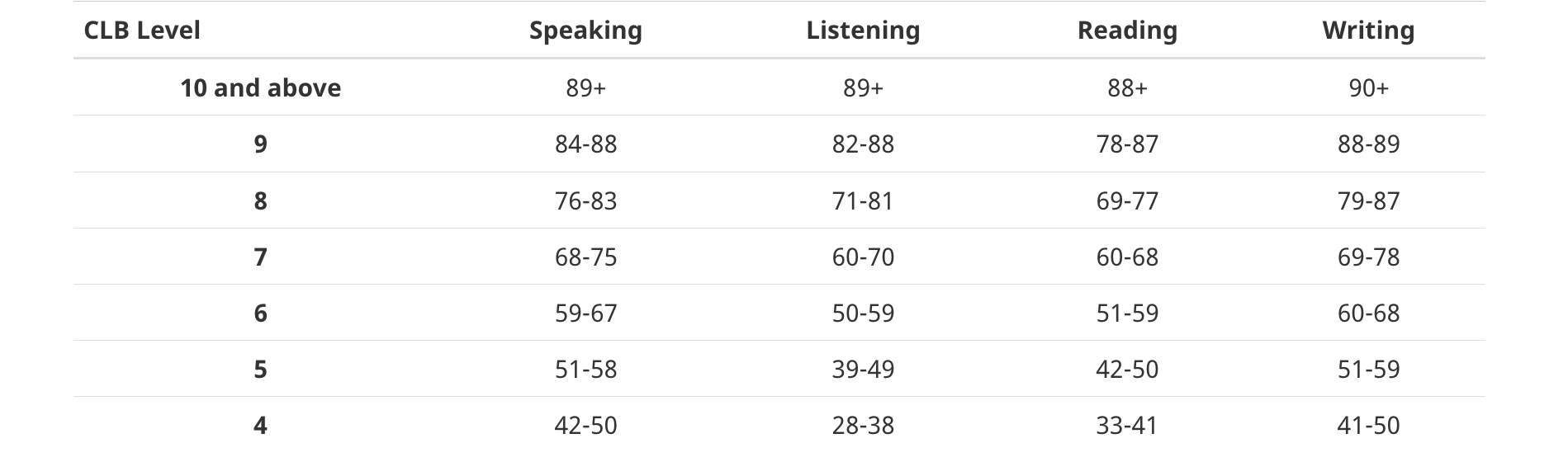Click the Reading column header
Viewport: 1568px width, 462px height.
1127,31
